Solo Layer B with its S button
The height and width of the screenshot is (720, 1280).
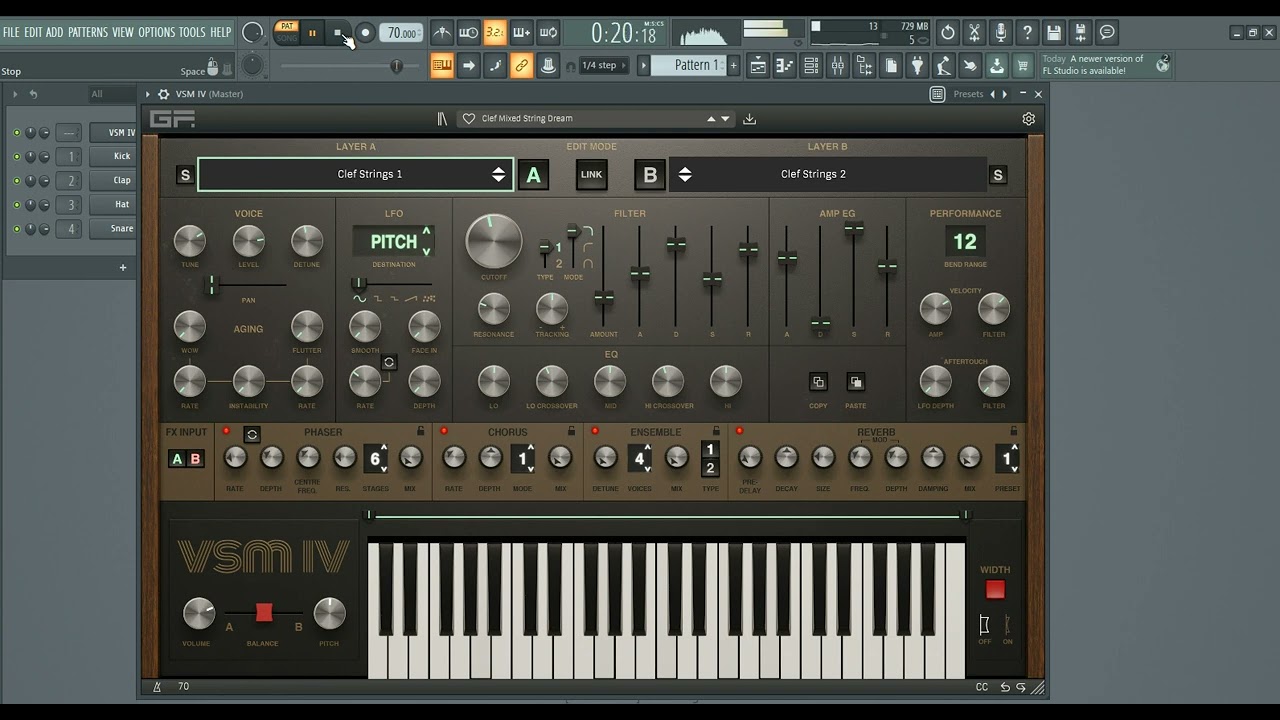point(997,175)
